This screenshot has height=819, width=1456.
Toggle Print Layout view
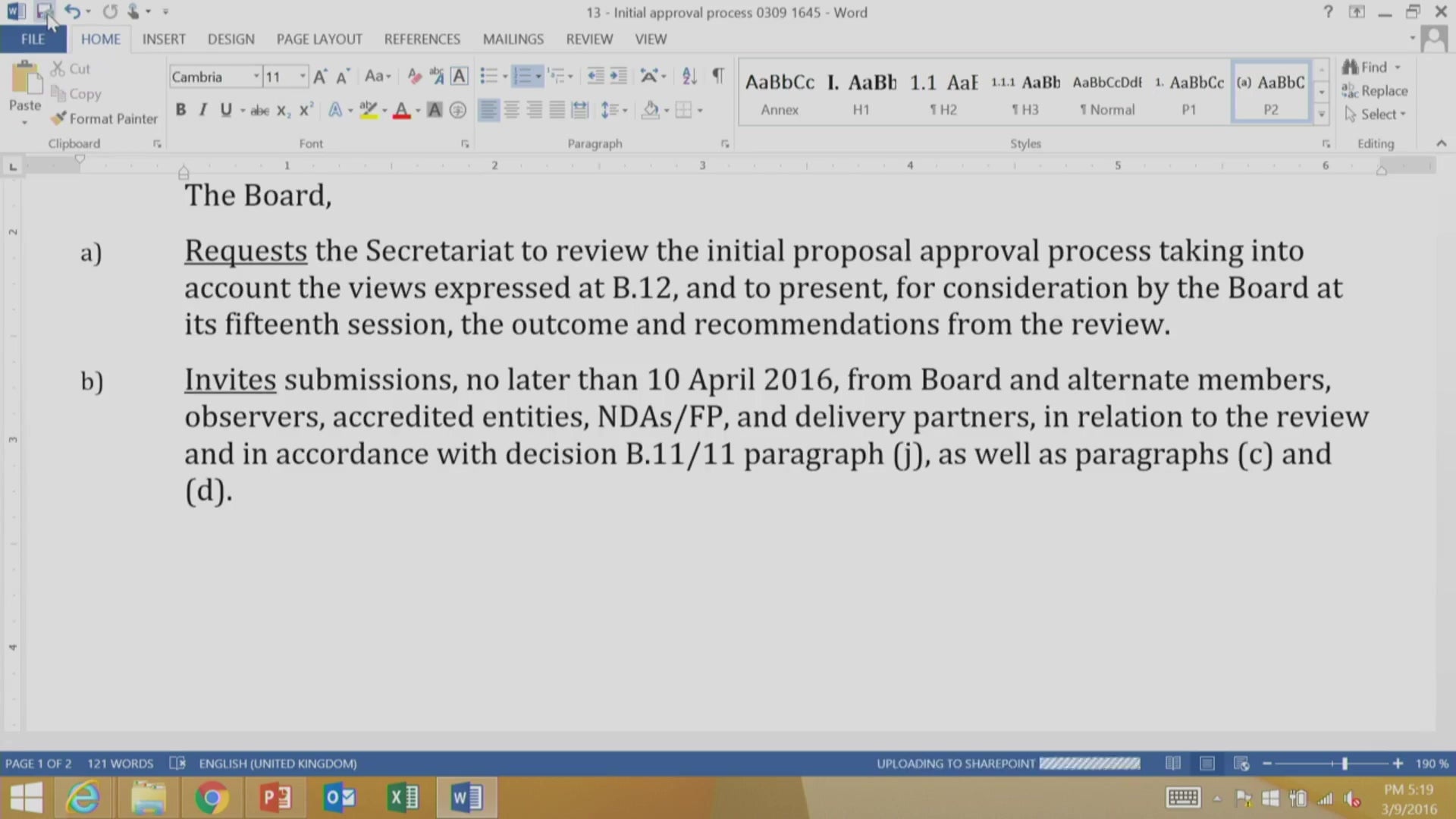click(x=1207, y=763)
